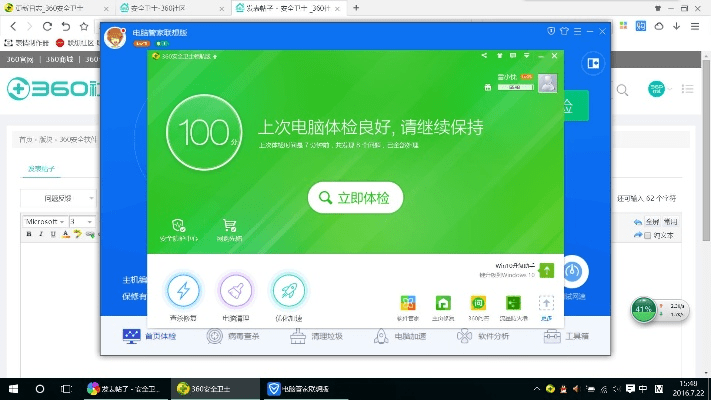The height and width of the screenshot is (400, 711).
Task: Check the 纯文本 plain text checkbox
Action: (x=648, y=235)
